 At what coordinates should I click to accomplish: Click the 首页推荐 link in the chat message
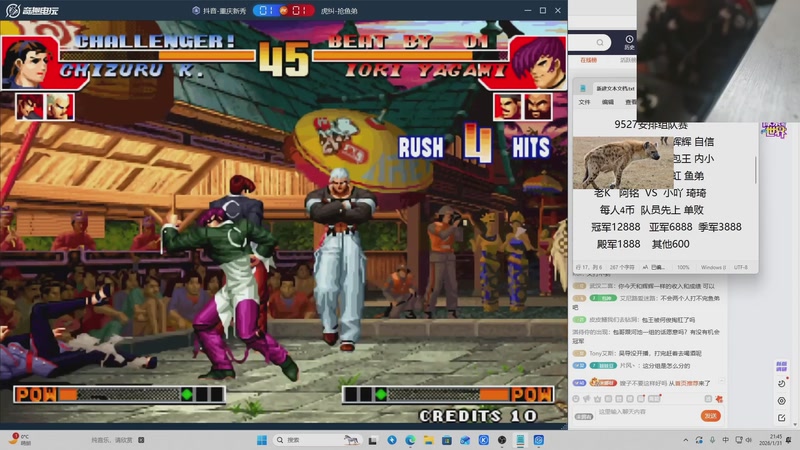click(x=686, y=383)
